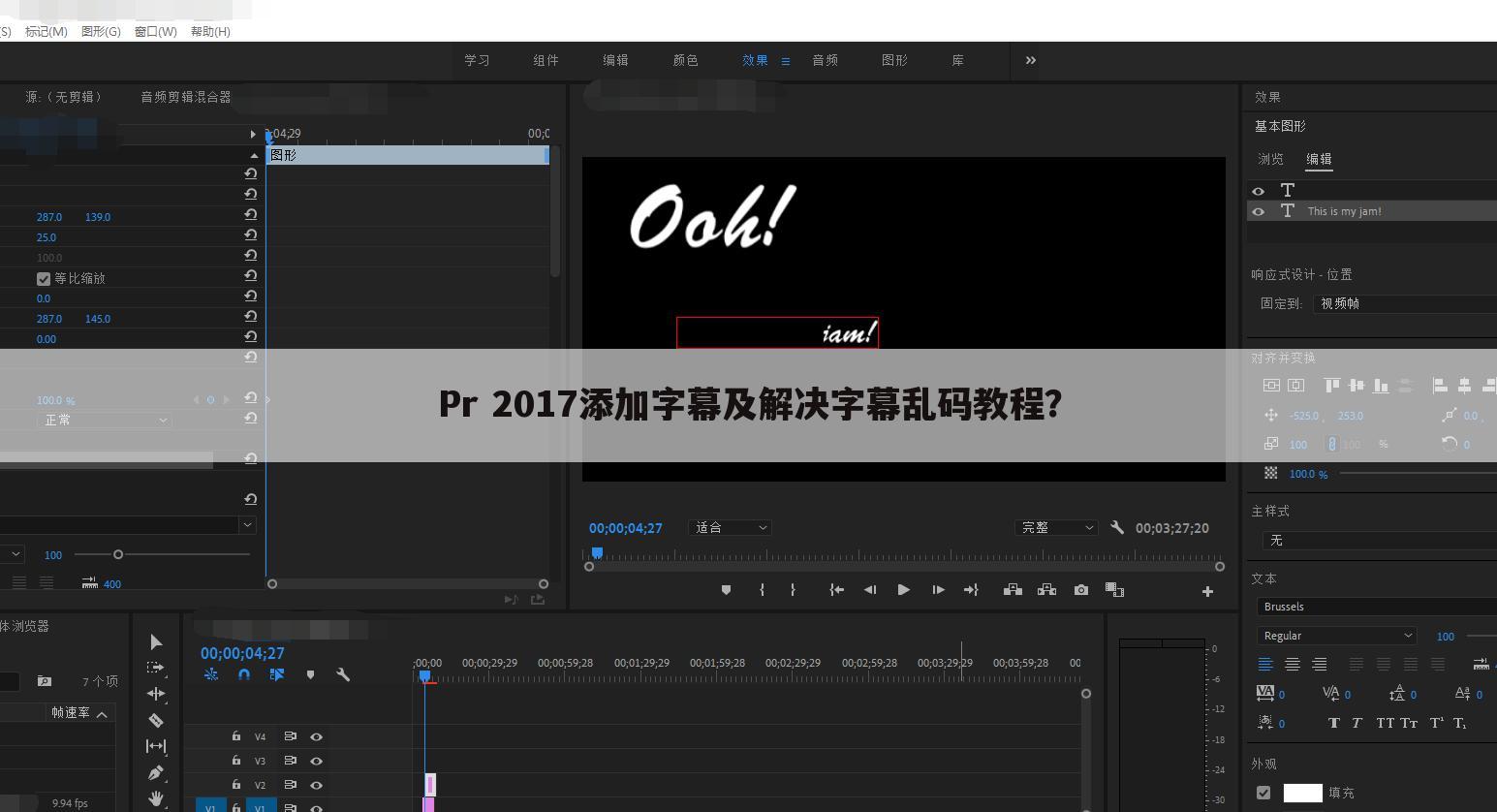Click find icon in Project panel
This screenshot has width=1497, height=812.
tap(44, 681)
